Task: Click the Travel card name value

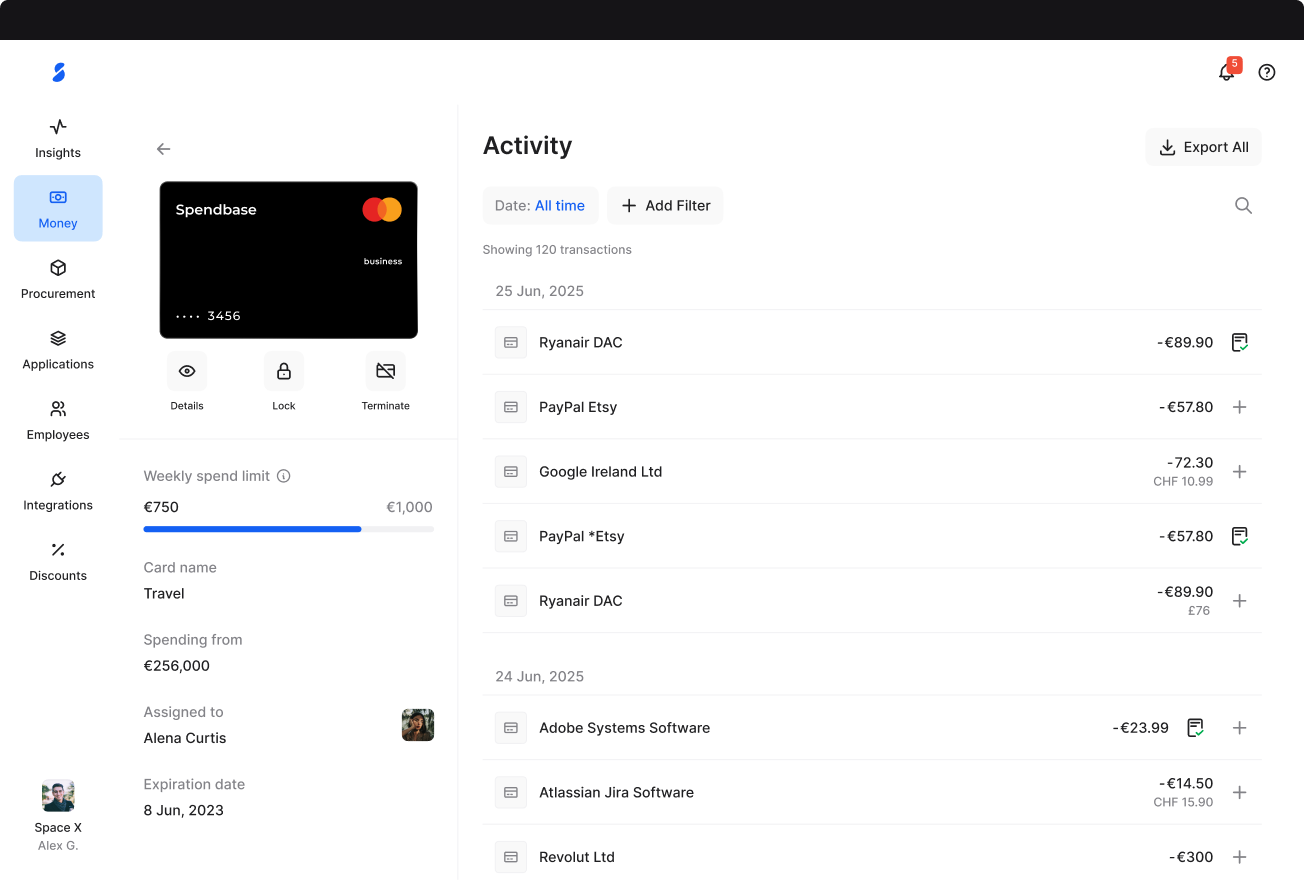Action: click(164, 594)
